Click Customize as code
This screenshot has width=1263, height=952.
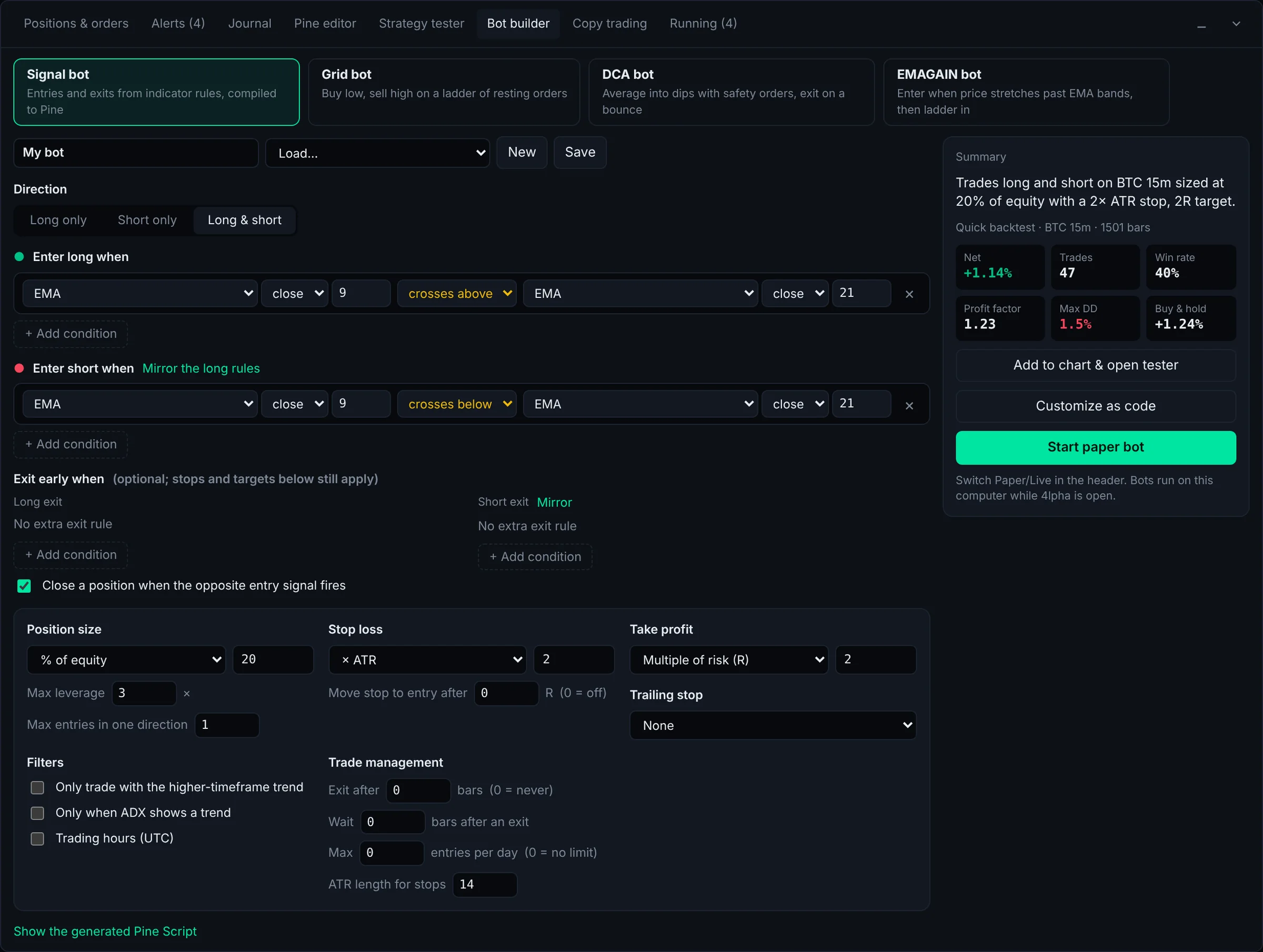1095,406
